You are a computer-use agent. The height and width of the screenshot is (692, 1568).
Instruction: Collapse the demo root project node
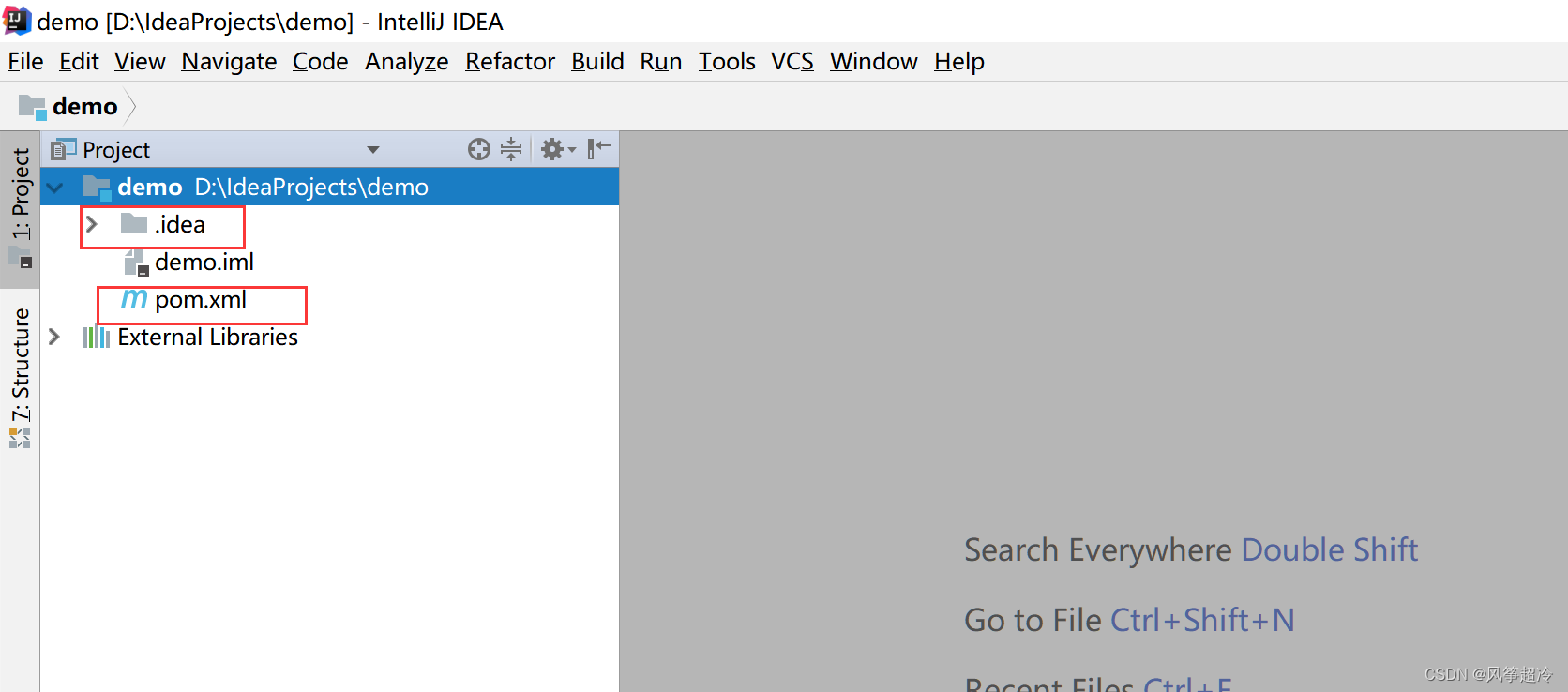click(x=55, y=188)
